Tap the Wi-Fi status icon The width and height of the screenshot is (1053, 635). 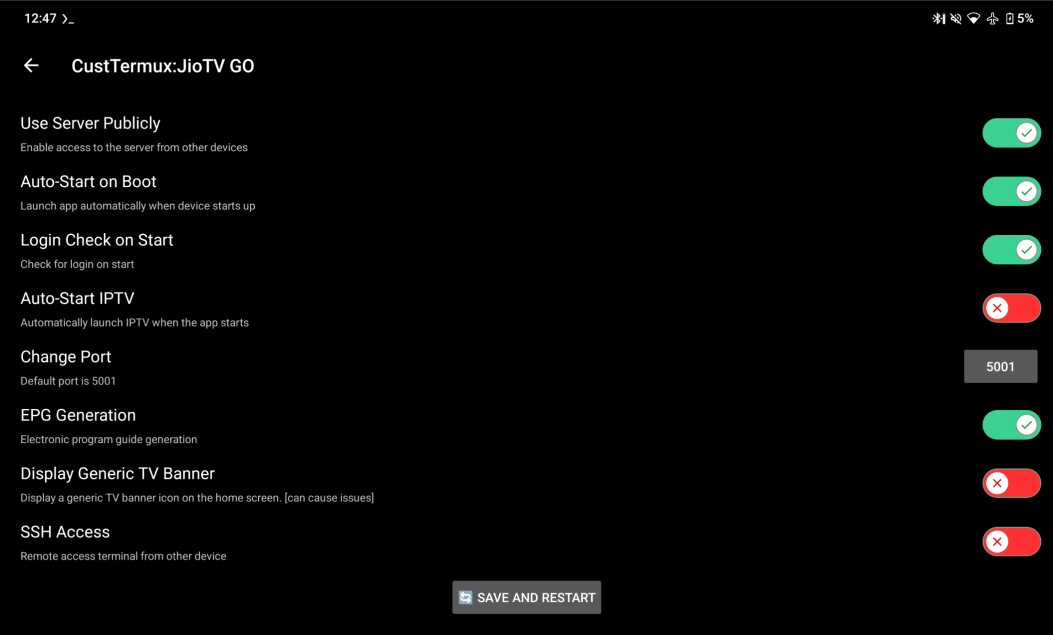(x=974, y=19)
